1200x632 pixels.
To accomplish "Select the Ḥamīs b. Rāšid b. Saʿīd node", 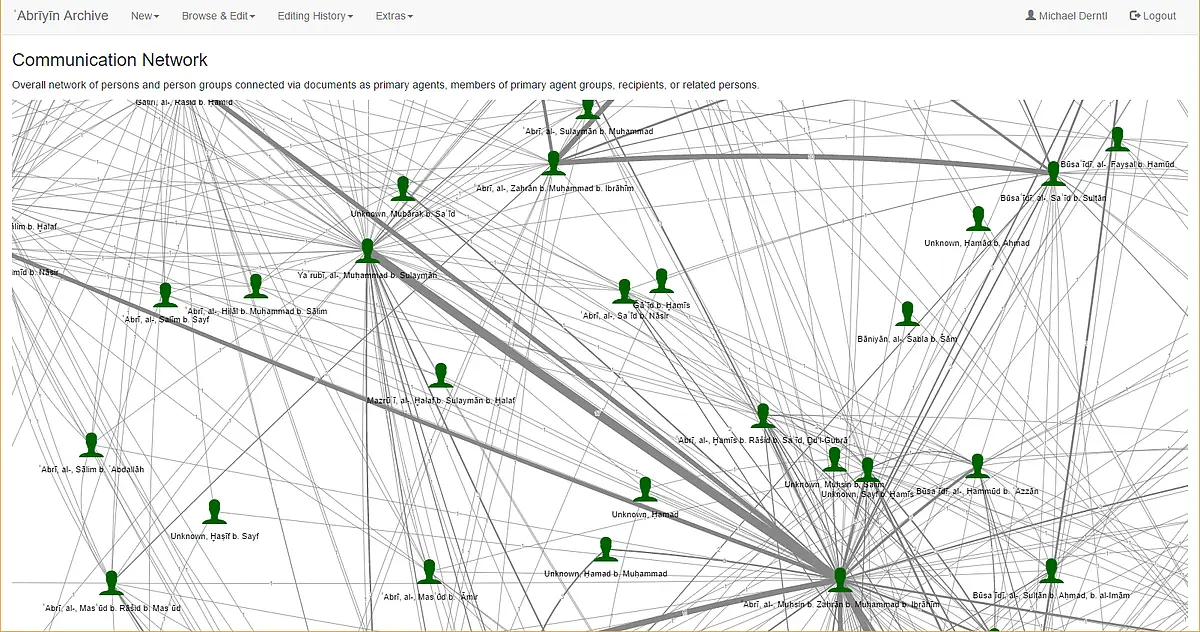I will coord(763,416).
